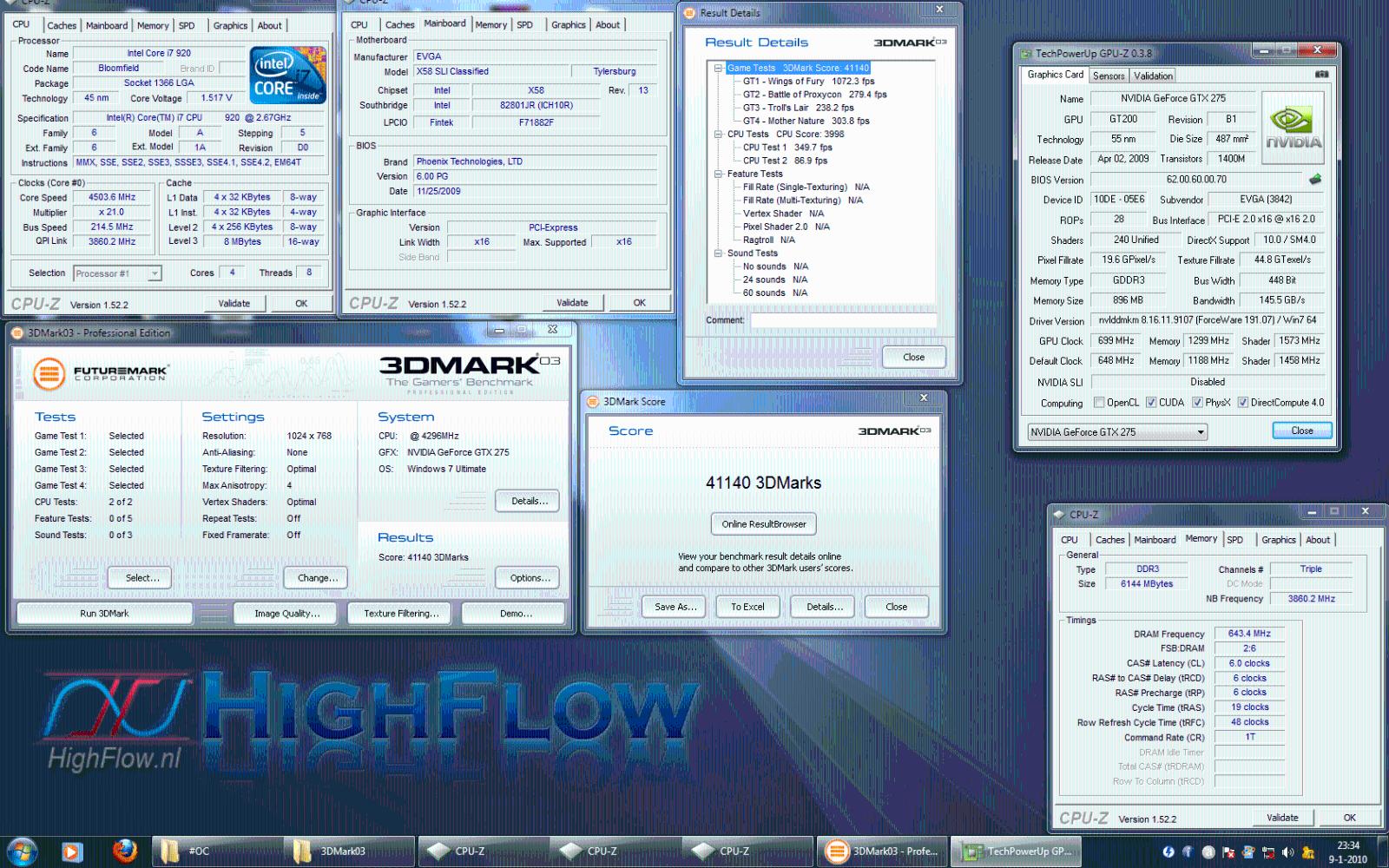This screenshot has width=1389, height=868.
Task: Activate the TechPowerUp GPU-Z taskbar button
Action: coord(1016,852)
